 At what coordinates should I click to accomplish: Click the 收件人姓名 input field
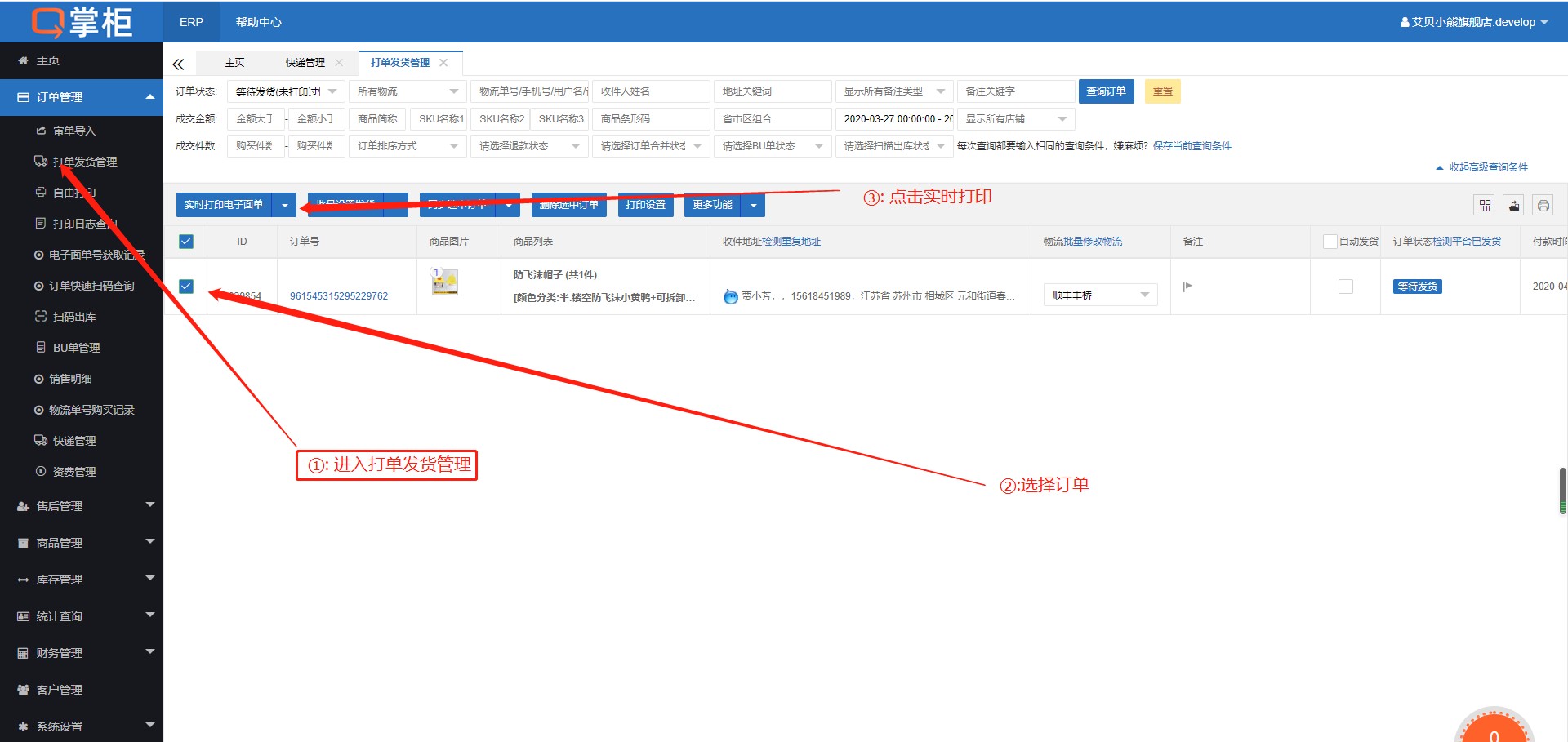pyautogui.click(x=651, y=91)
